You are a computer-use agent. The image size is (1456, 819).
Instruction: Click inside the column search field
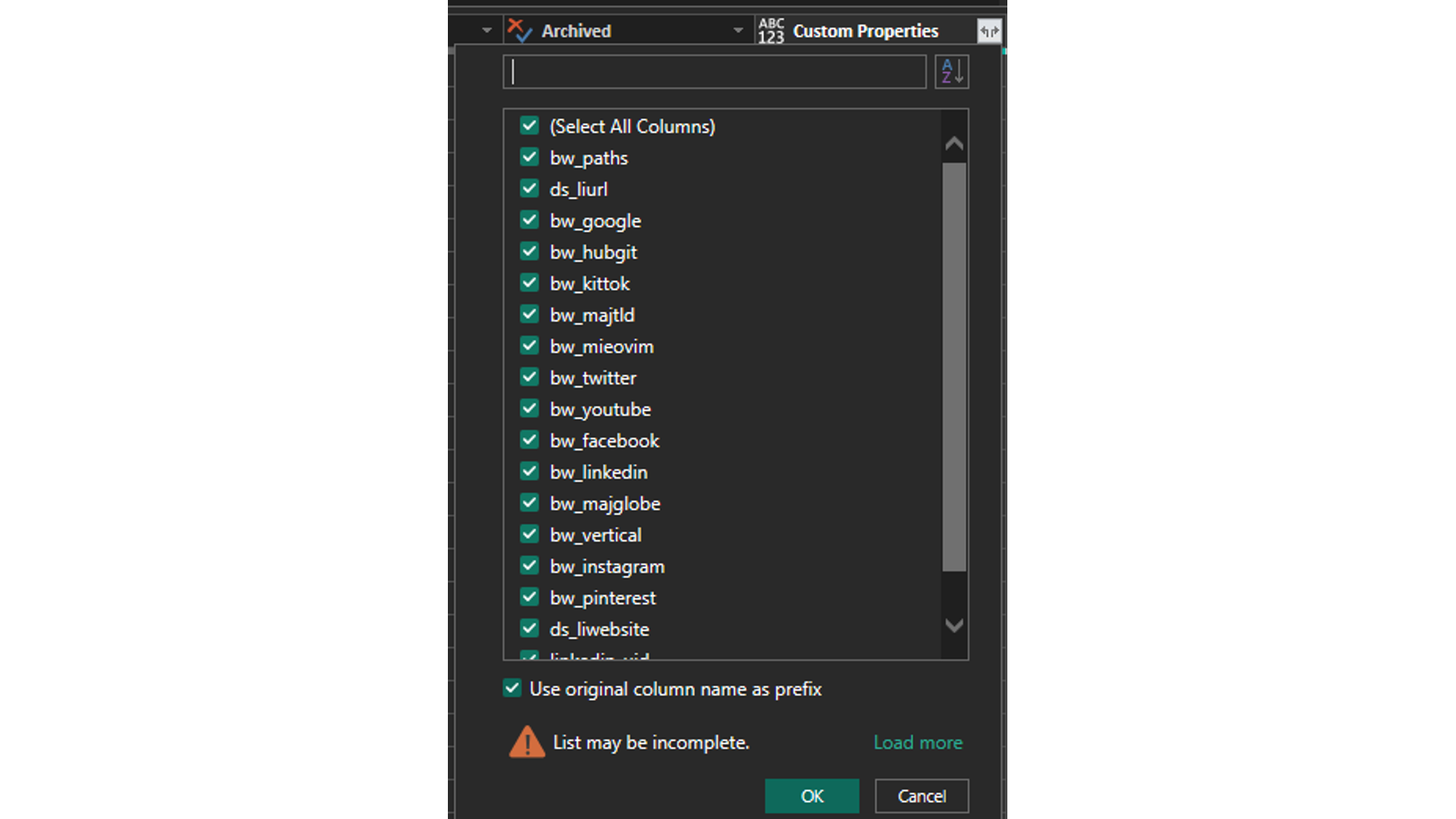click(714, 72)
